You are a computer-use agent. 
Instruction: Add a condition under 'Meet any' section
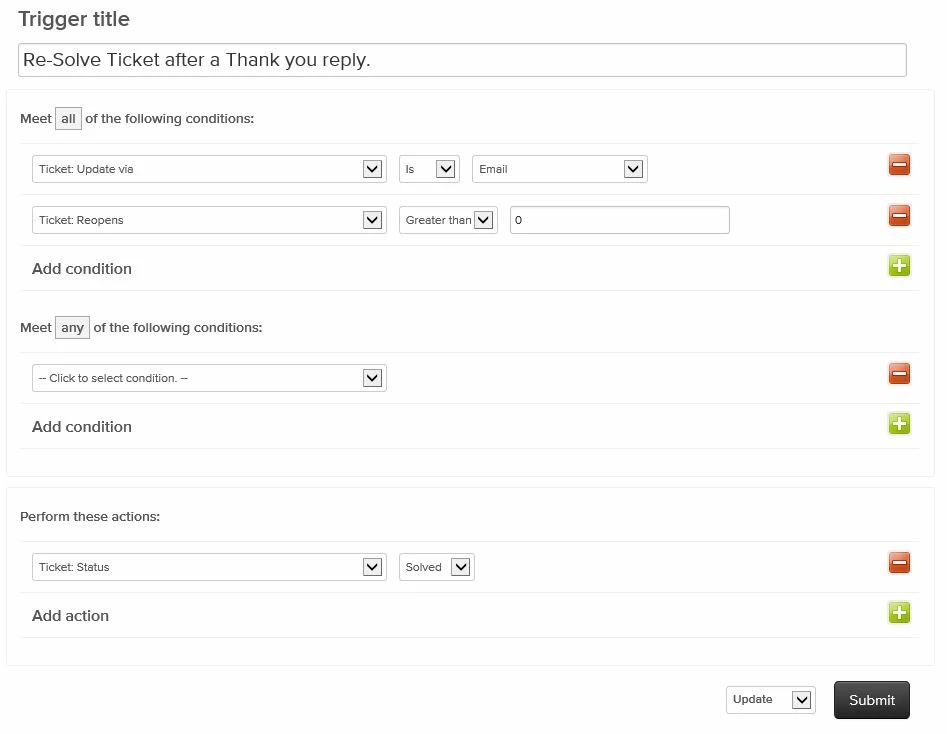[x=899, y=423]
